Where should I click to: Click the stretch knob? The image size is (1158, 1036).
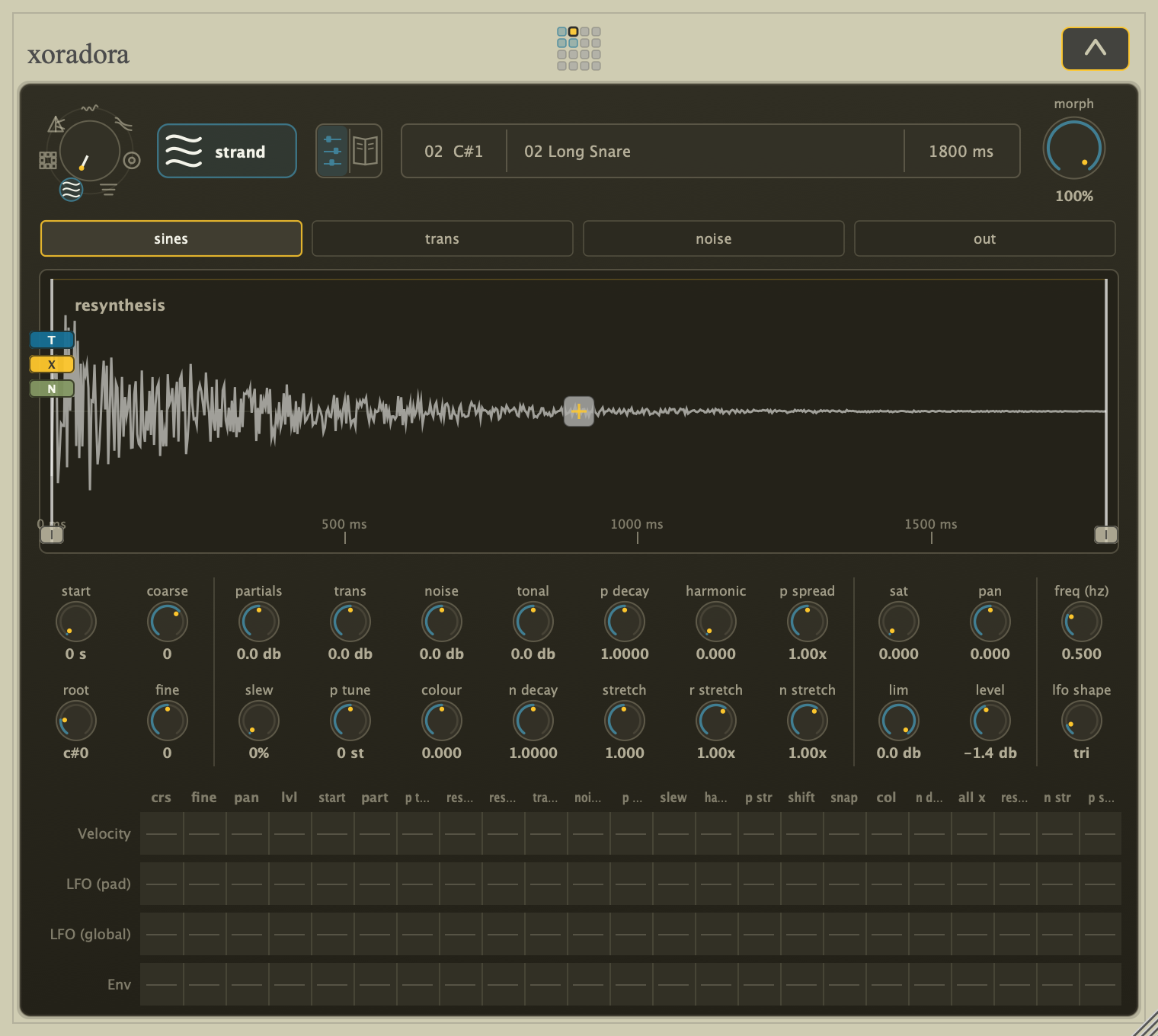tap(625, 721)
